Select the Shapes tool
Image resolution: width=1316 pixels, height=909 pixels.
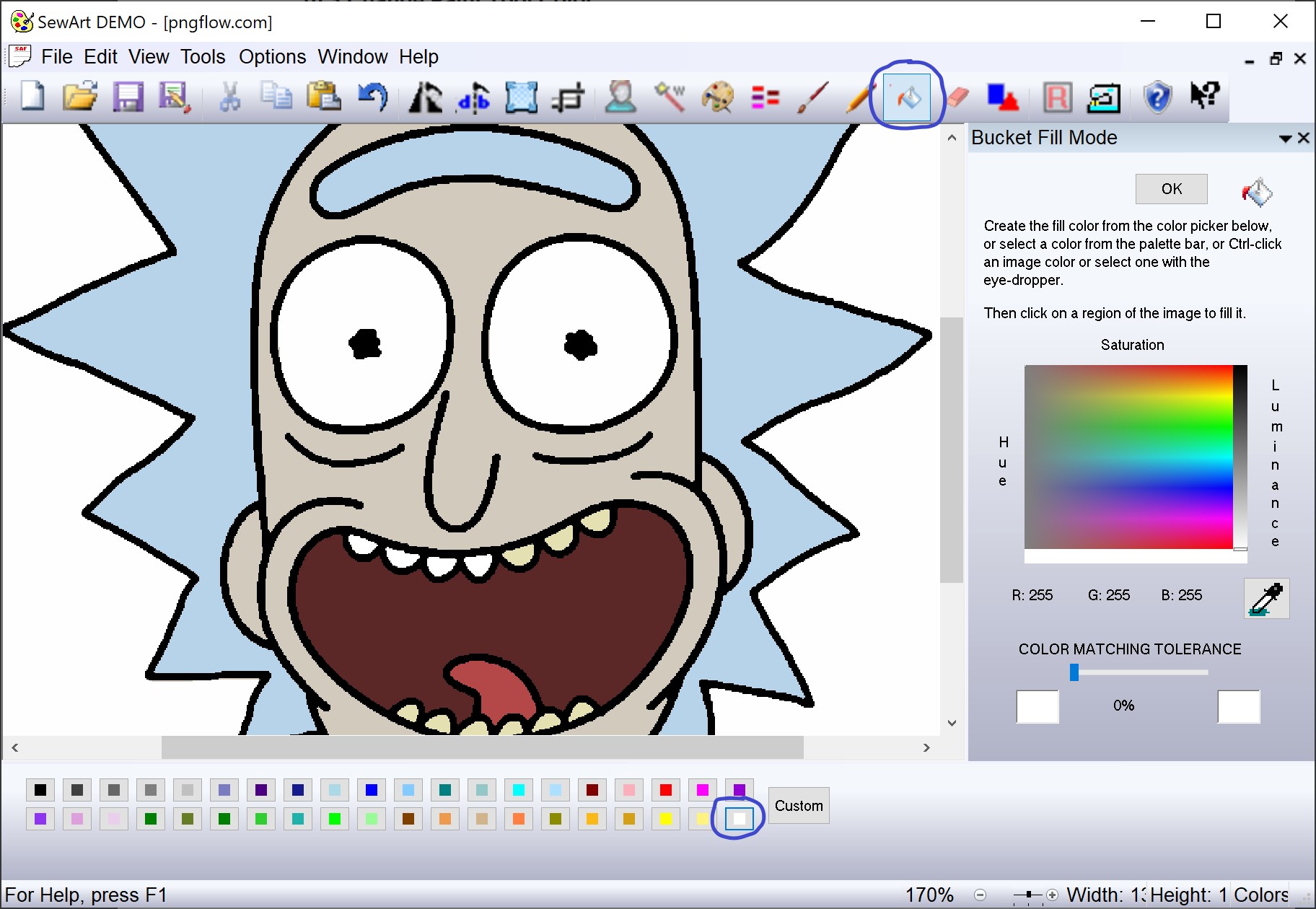click(1003, 97)
